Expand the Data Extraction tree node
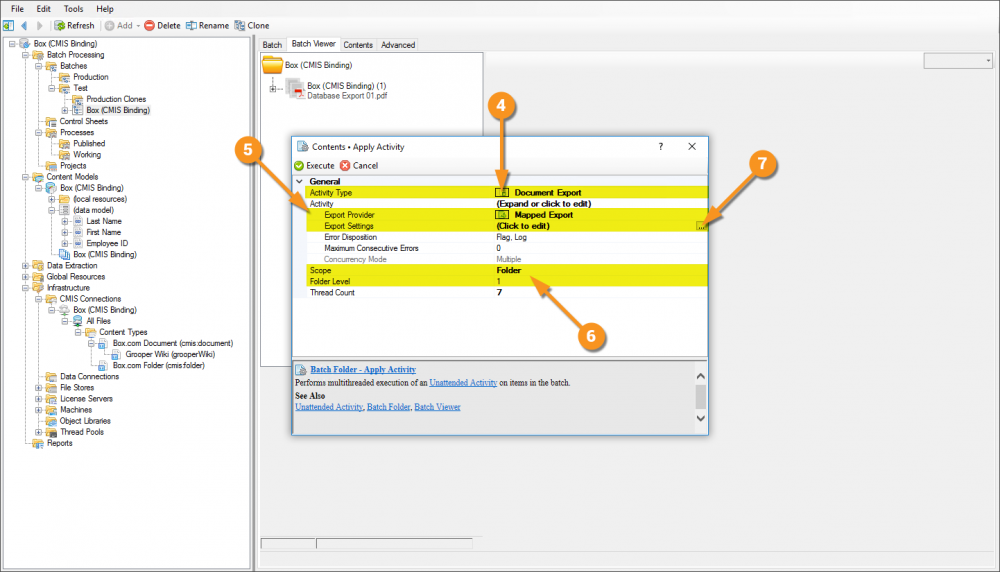 pos(26,266)
